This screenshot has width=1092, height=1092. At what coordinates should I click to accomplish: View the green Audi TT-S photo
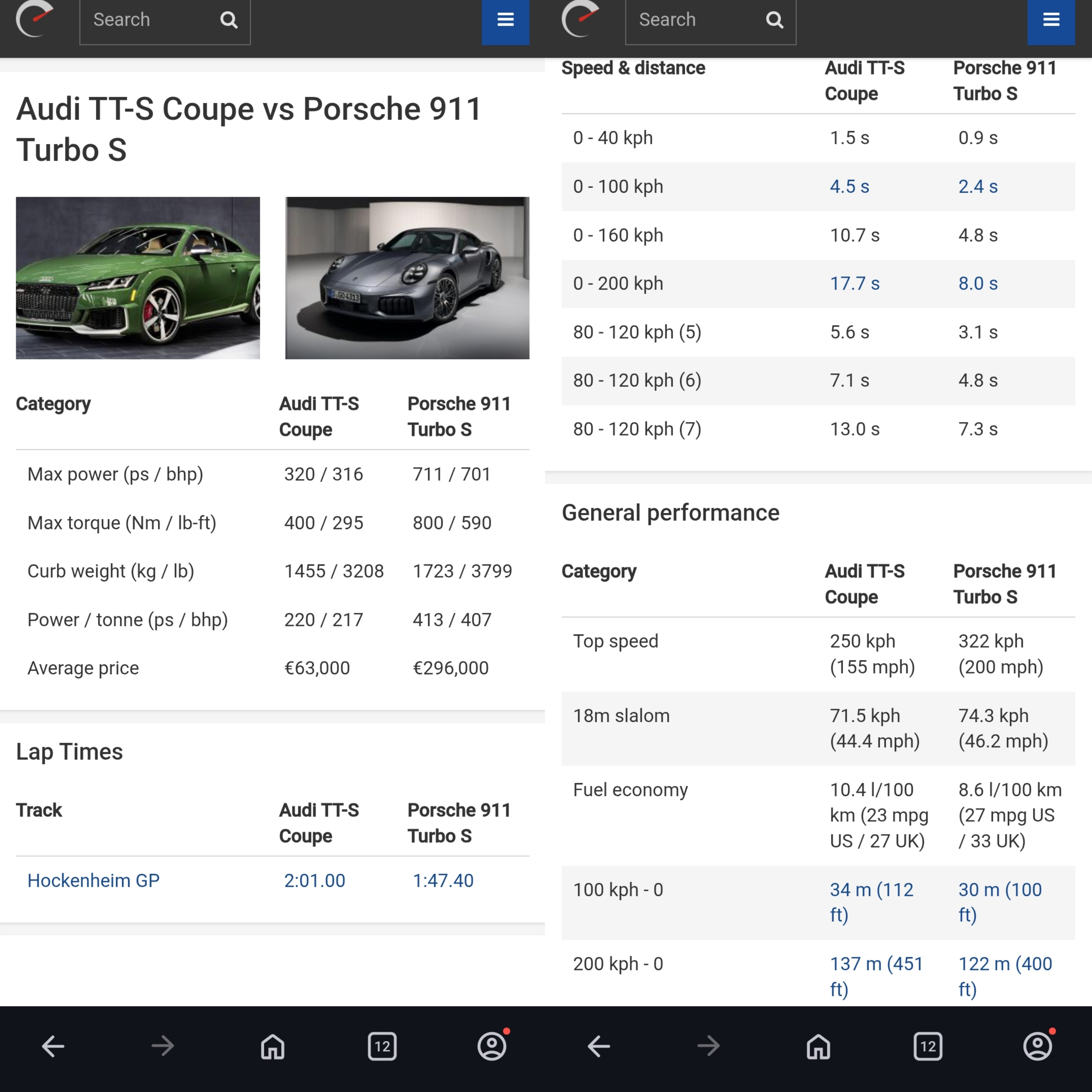point(137,278)
